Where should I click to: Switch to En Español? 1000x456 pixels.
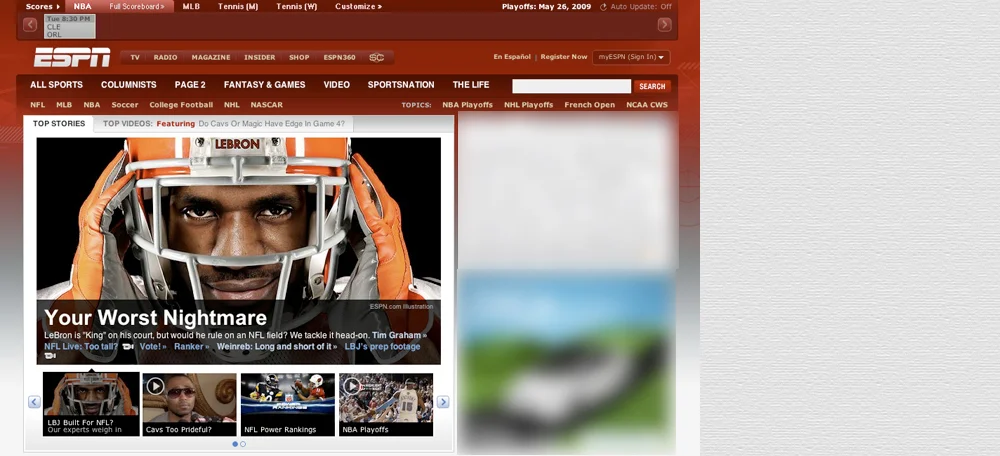tap(512, 57)
